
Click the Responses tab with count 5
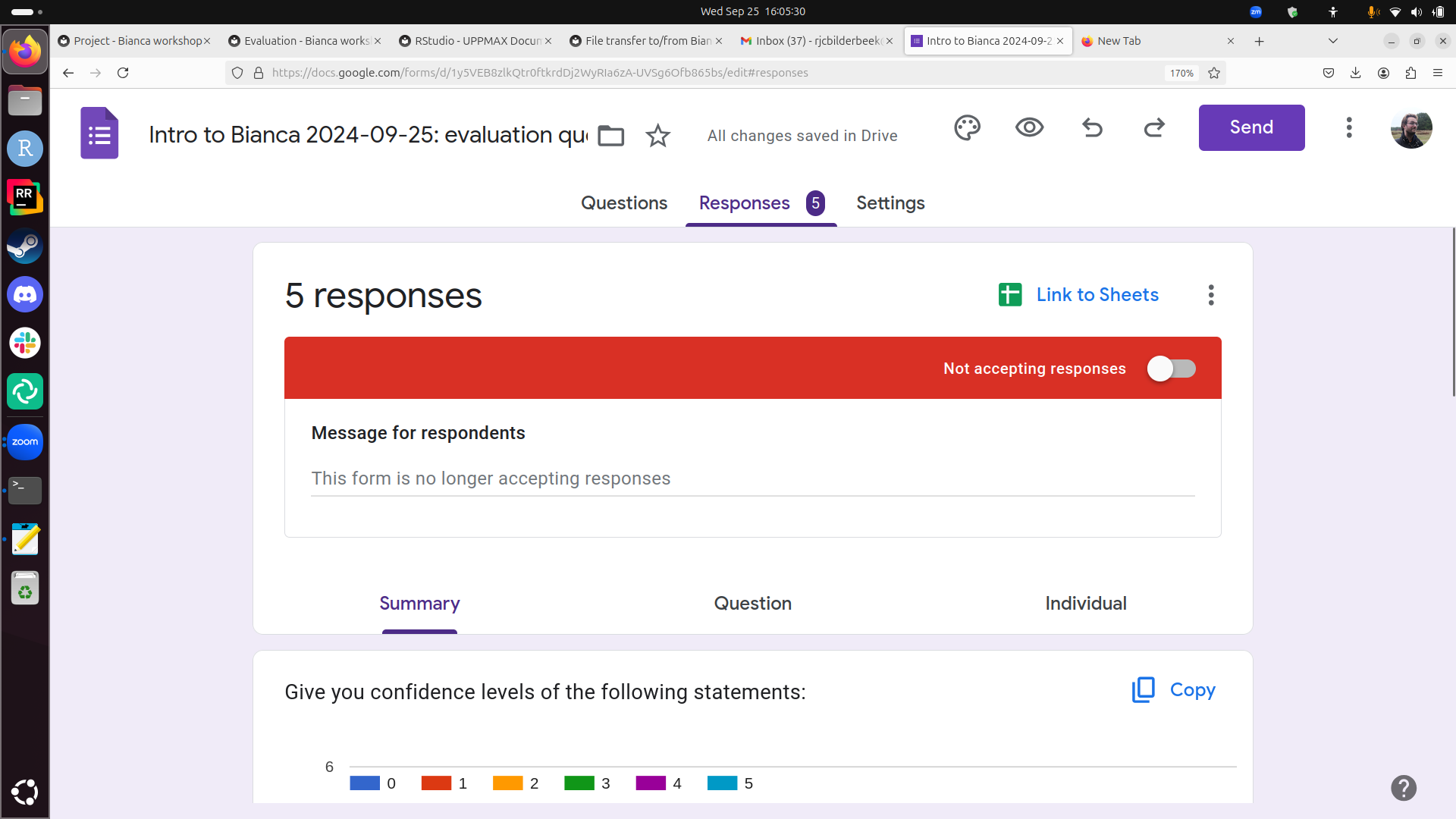click(x=761, y=202)
